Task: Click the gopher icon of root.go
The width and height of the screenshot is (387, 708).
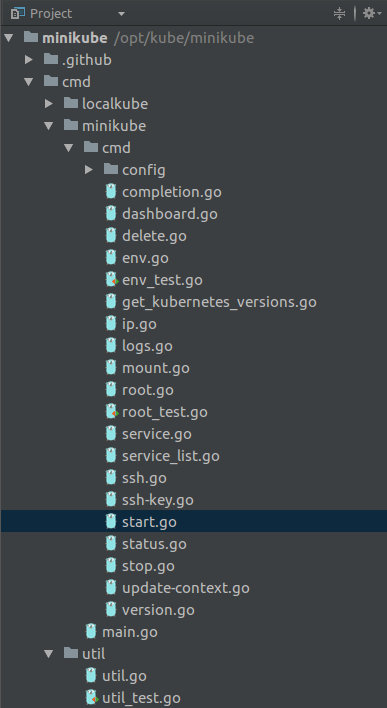Action: 111,390
